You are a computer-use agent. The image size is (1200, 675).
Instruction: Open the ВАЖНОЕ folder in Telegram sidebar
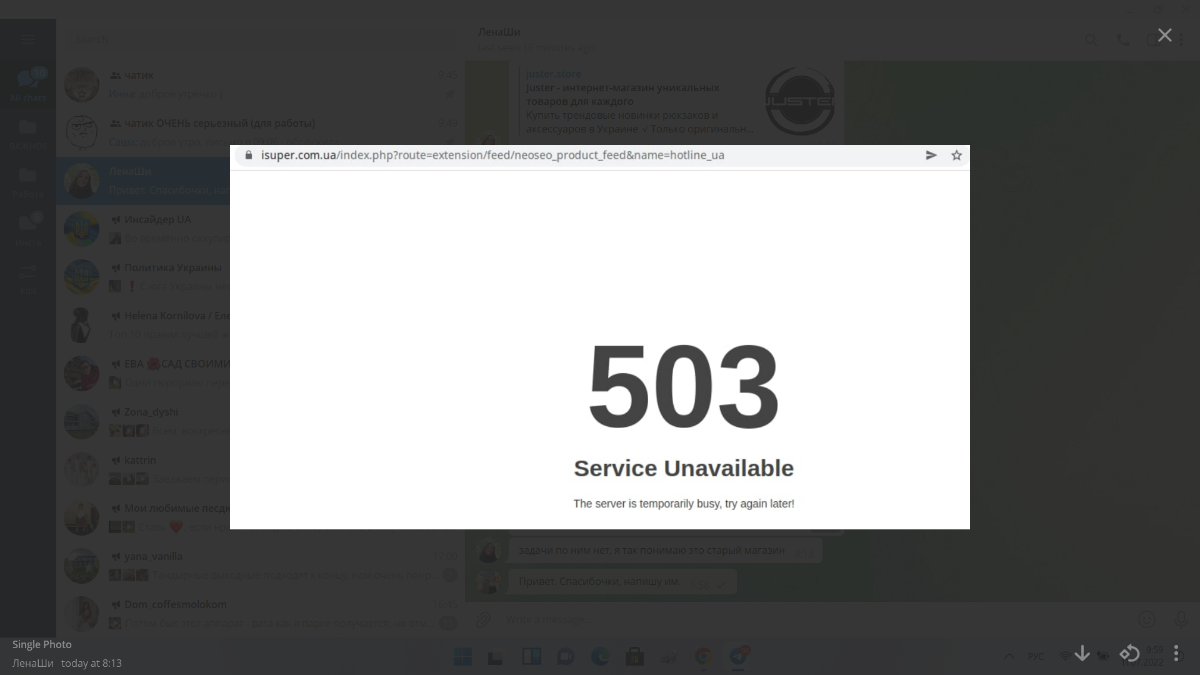point(28,133)
